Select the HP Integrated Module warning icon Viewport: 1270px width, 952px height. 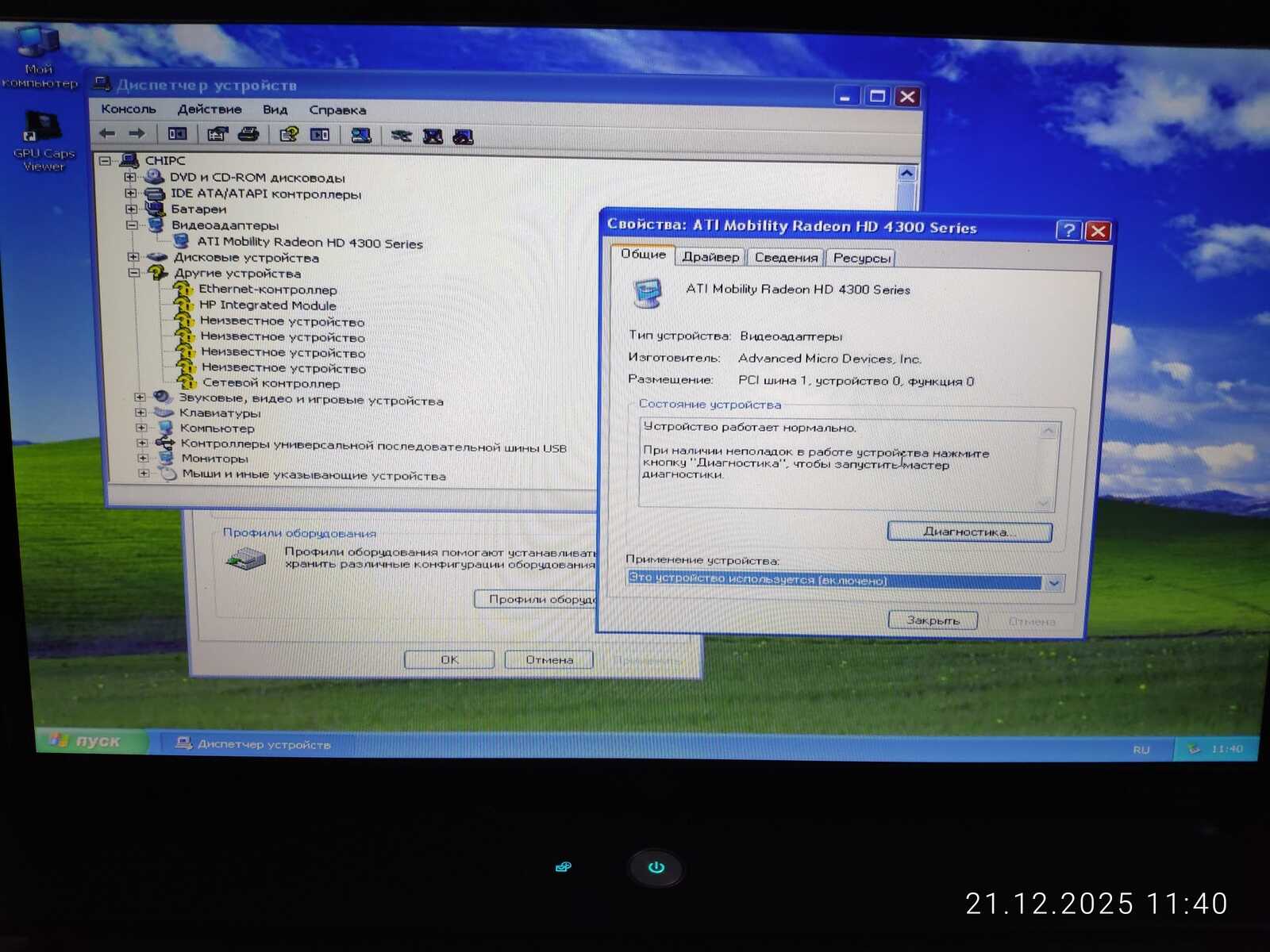(185, 305)
